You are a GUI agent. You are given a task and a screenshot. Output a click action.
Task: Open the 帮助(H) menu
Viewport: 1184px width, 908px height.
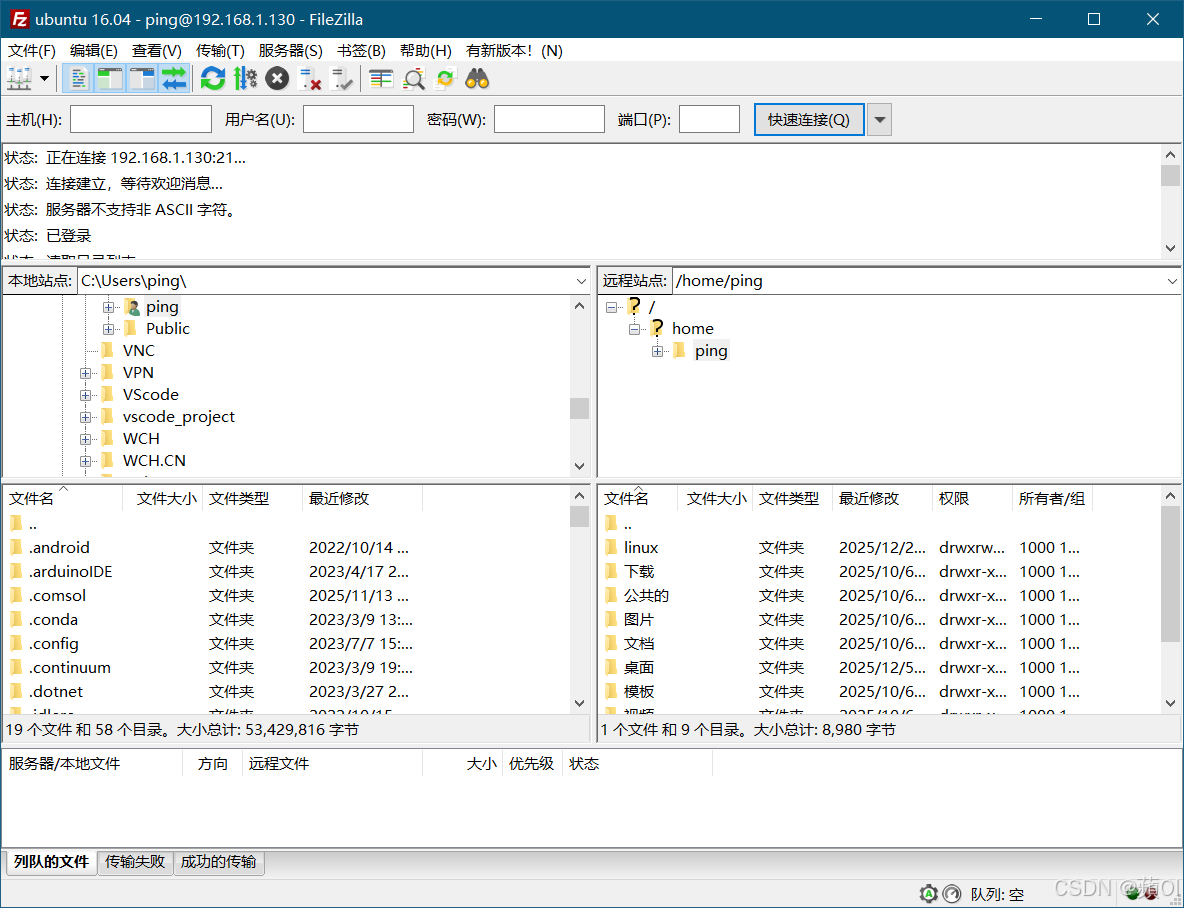pos(425,51)
